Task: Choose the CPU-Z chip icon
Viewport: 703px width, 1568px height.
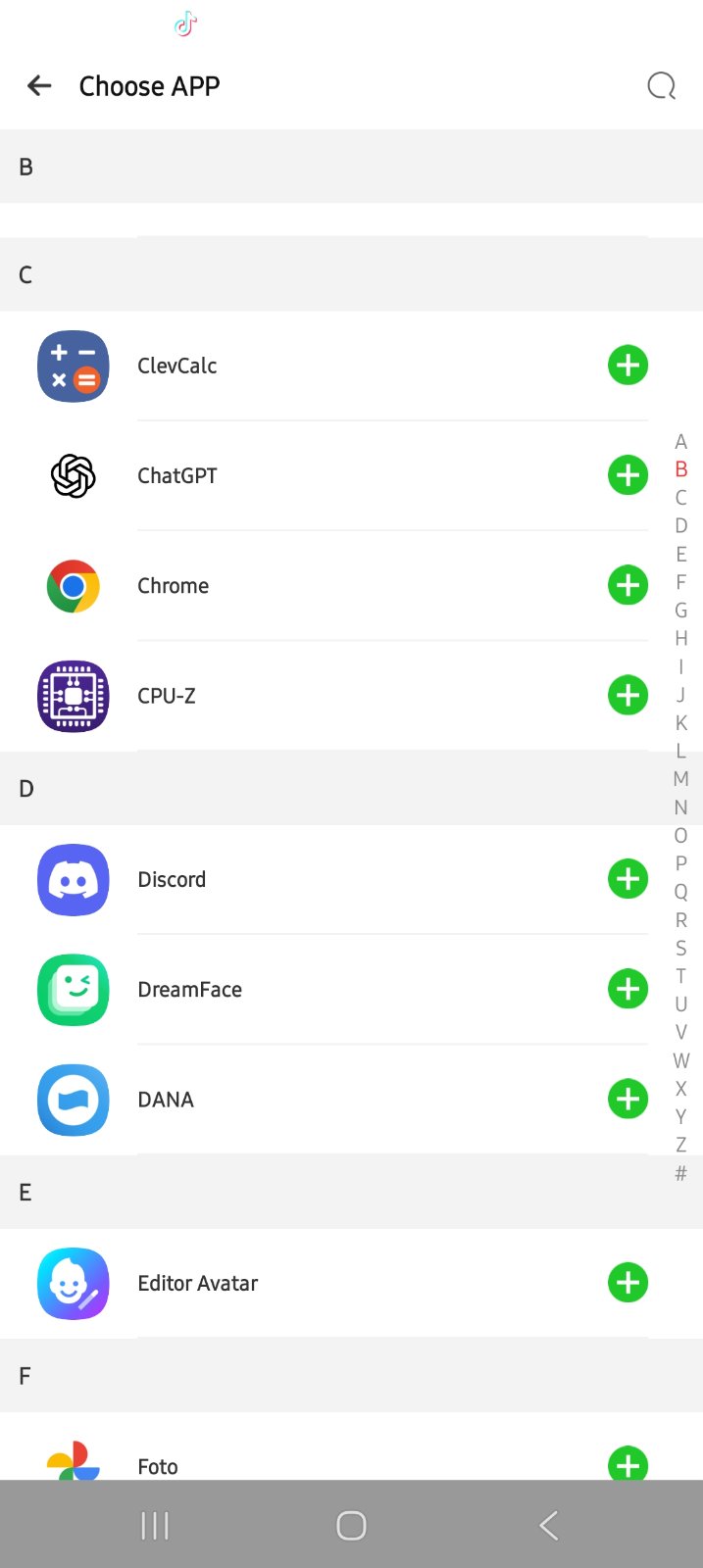Action: click(74, 696)
